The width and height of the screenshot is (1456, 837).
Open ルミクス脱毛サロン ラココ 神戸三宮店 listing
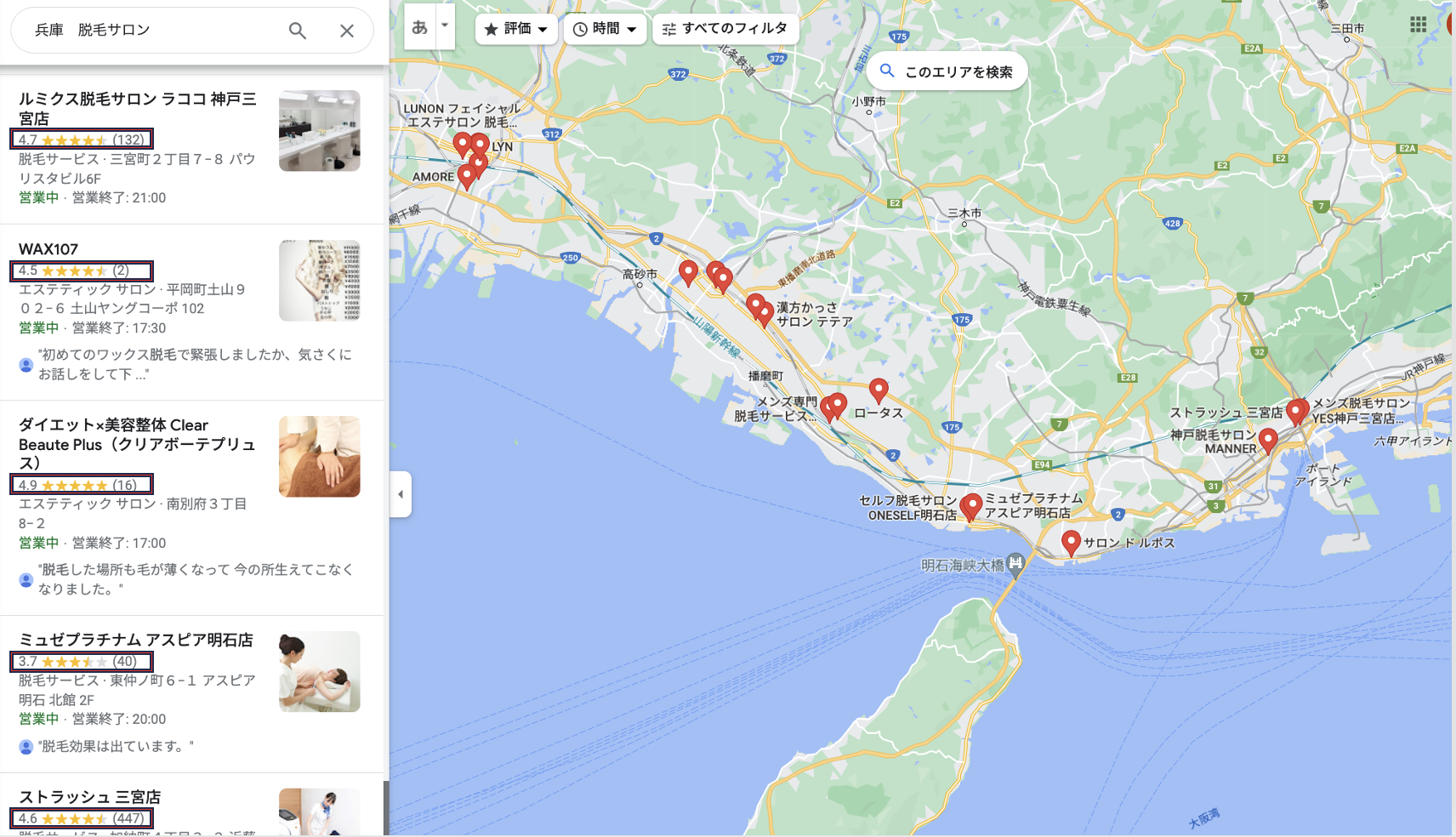pyautogui.click(x=137, y=109)
